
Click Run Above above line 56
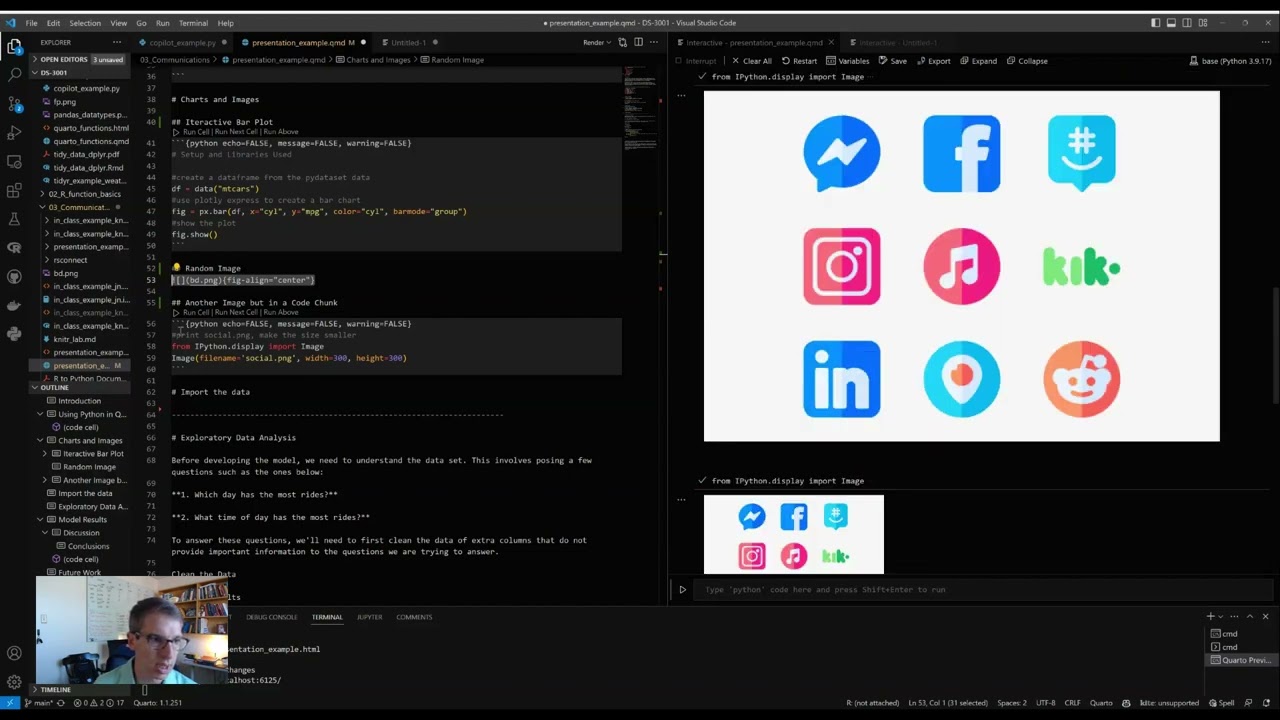click(281, 313)
